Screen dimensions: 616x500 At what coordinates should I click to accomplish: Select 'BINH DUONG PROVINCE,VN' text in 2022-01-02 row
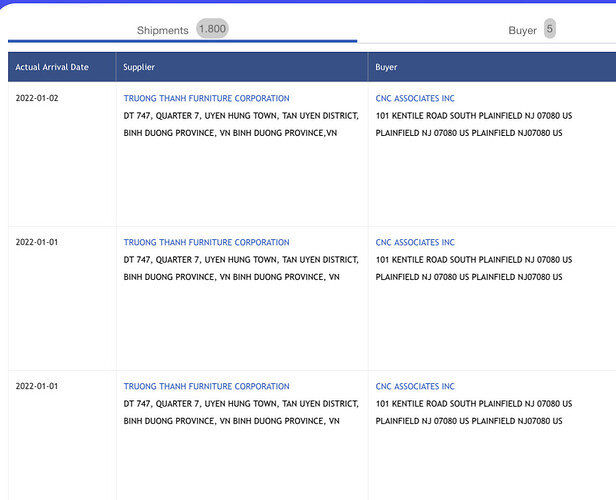tap(230, 133)
